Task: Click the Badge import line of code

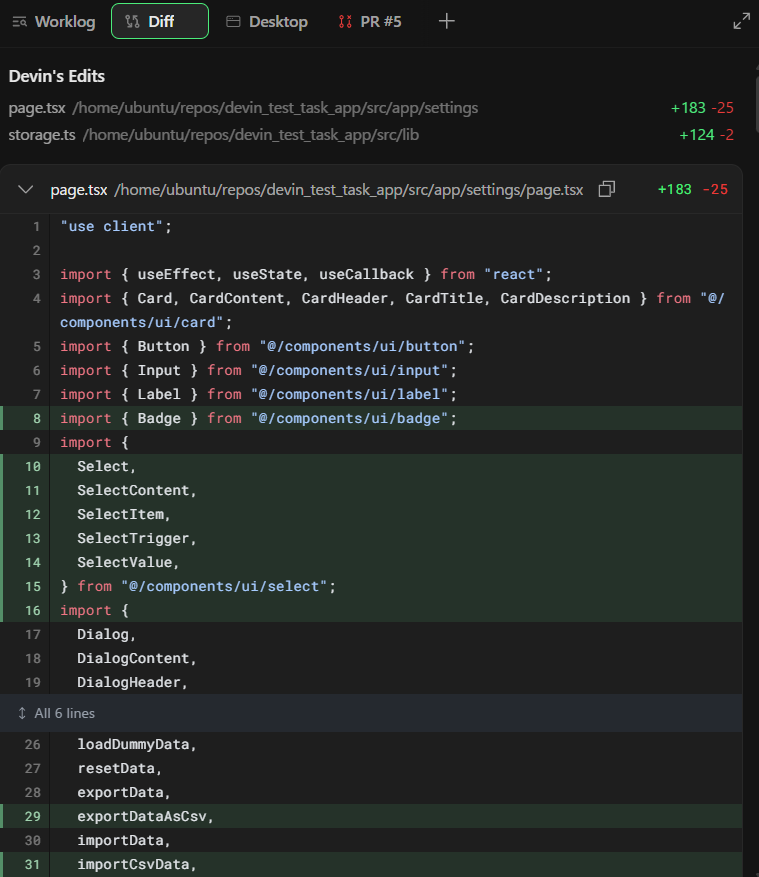Action: 258,418
